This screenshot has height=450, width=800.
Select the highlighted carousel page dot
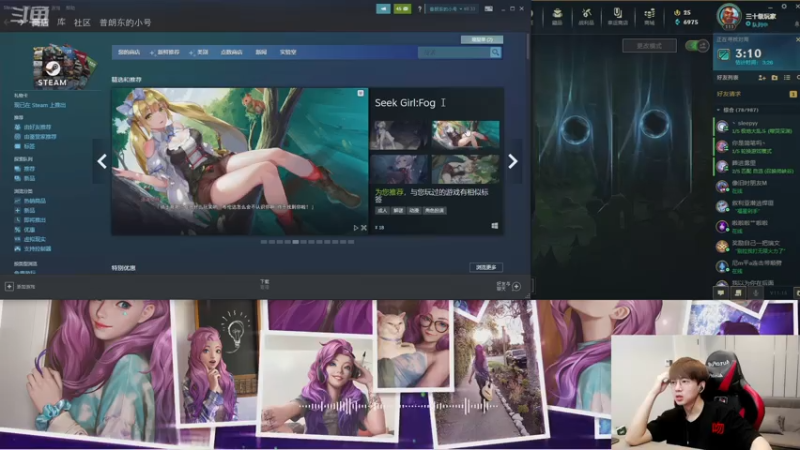295,242
